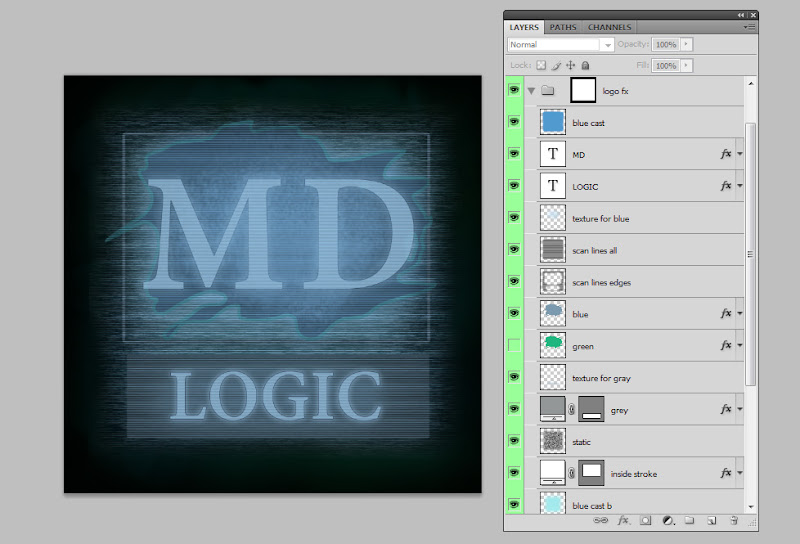The image size is (800, 544).
Task: Click mask link icon on grey layer
Action: point(571,409)
